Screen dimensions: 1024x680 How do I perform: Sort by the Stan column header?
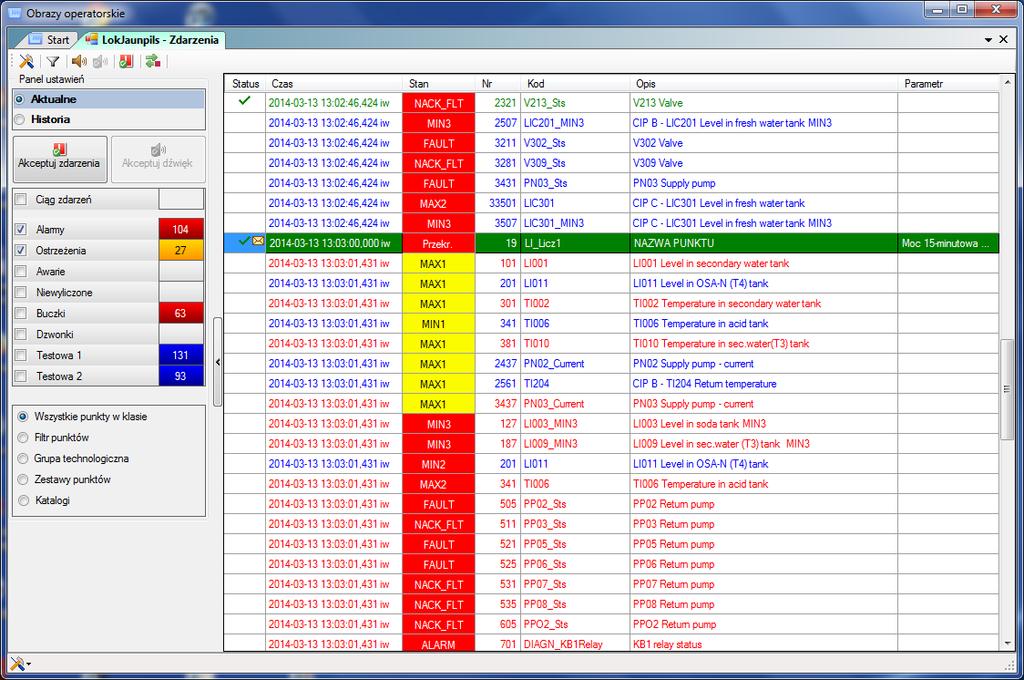coord(439,84)
